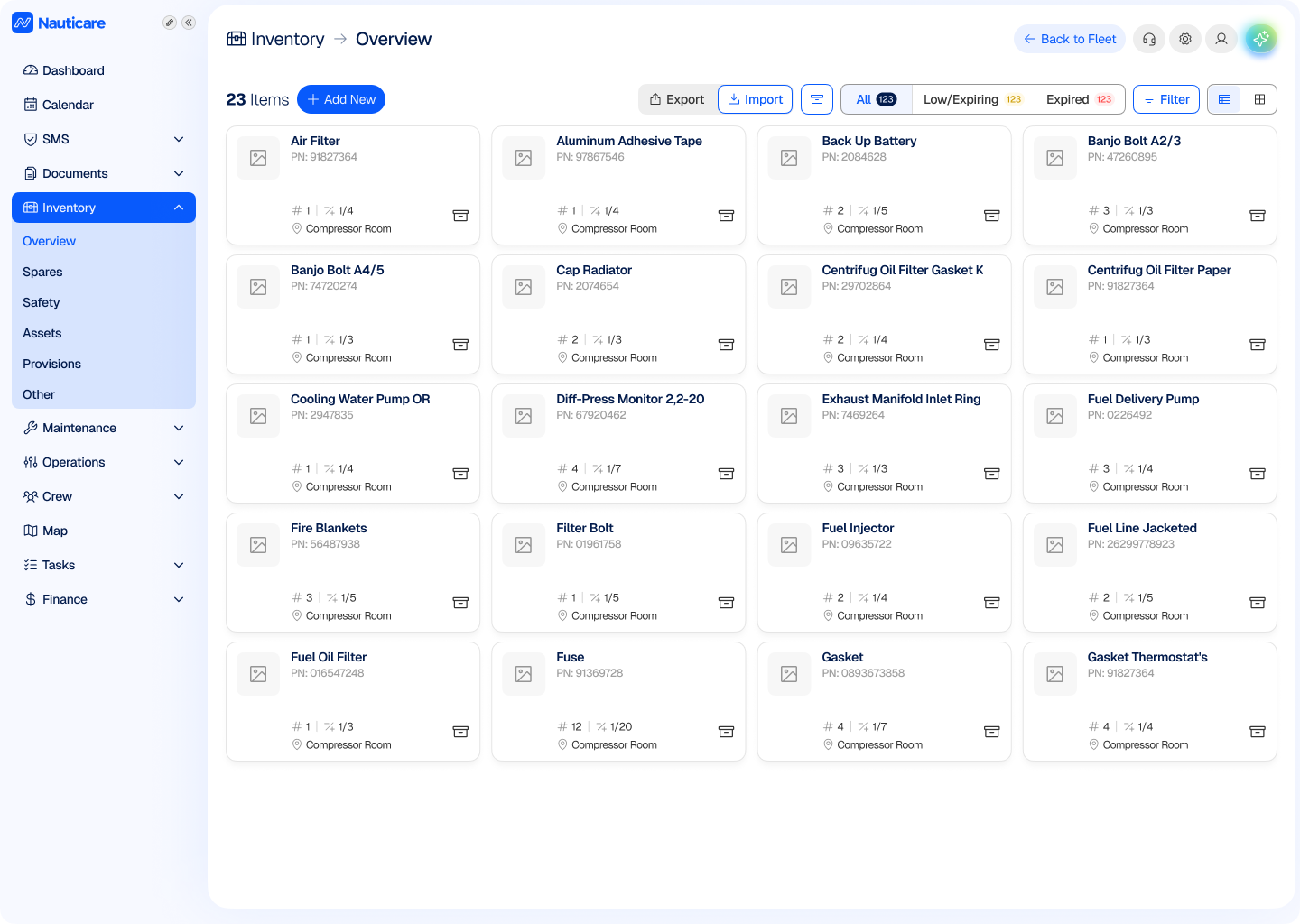Open Calendar from sidebar
1300x924 pixels.
(104, 105)
